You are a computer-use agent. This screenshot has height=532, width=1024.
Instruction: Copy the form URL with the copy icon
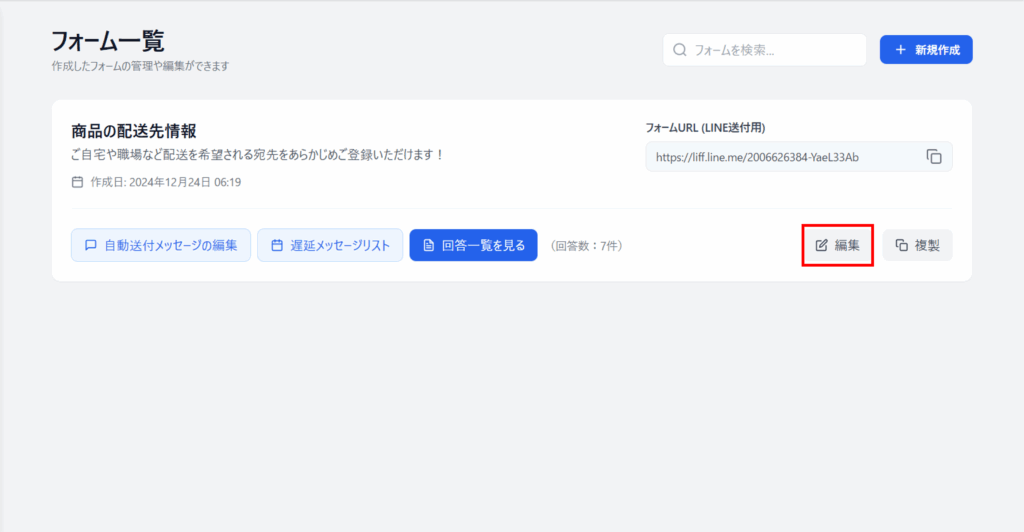pos(934,157)
